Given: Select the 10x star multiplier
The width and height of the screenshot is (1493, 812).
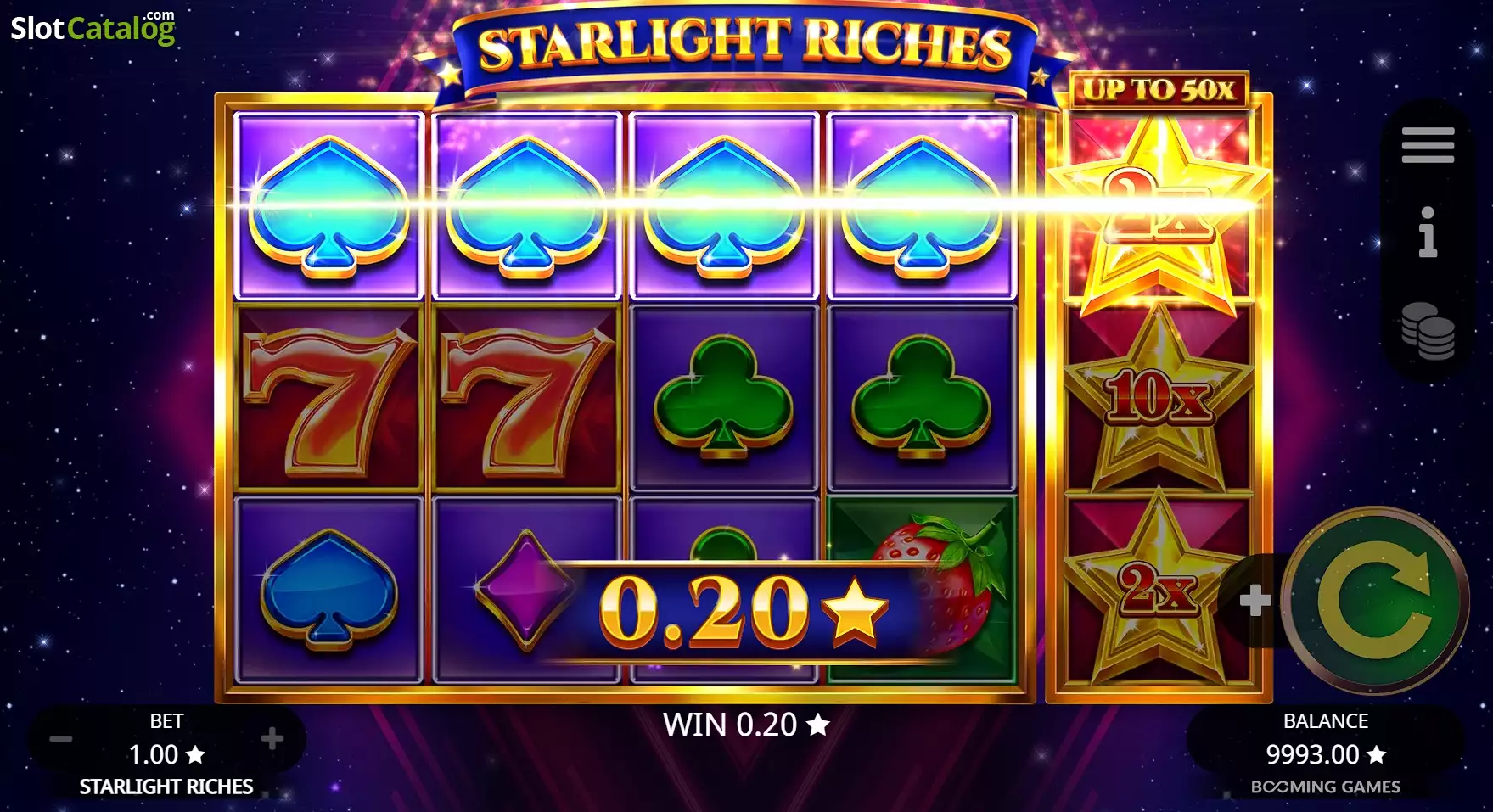Looking at the screenshot, I should [x=1159, y=396].
